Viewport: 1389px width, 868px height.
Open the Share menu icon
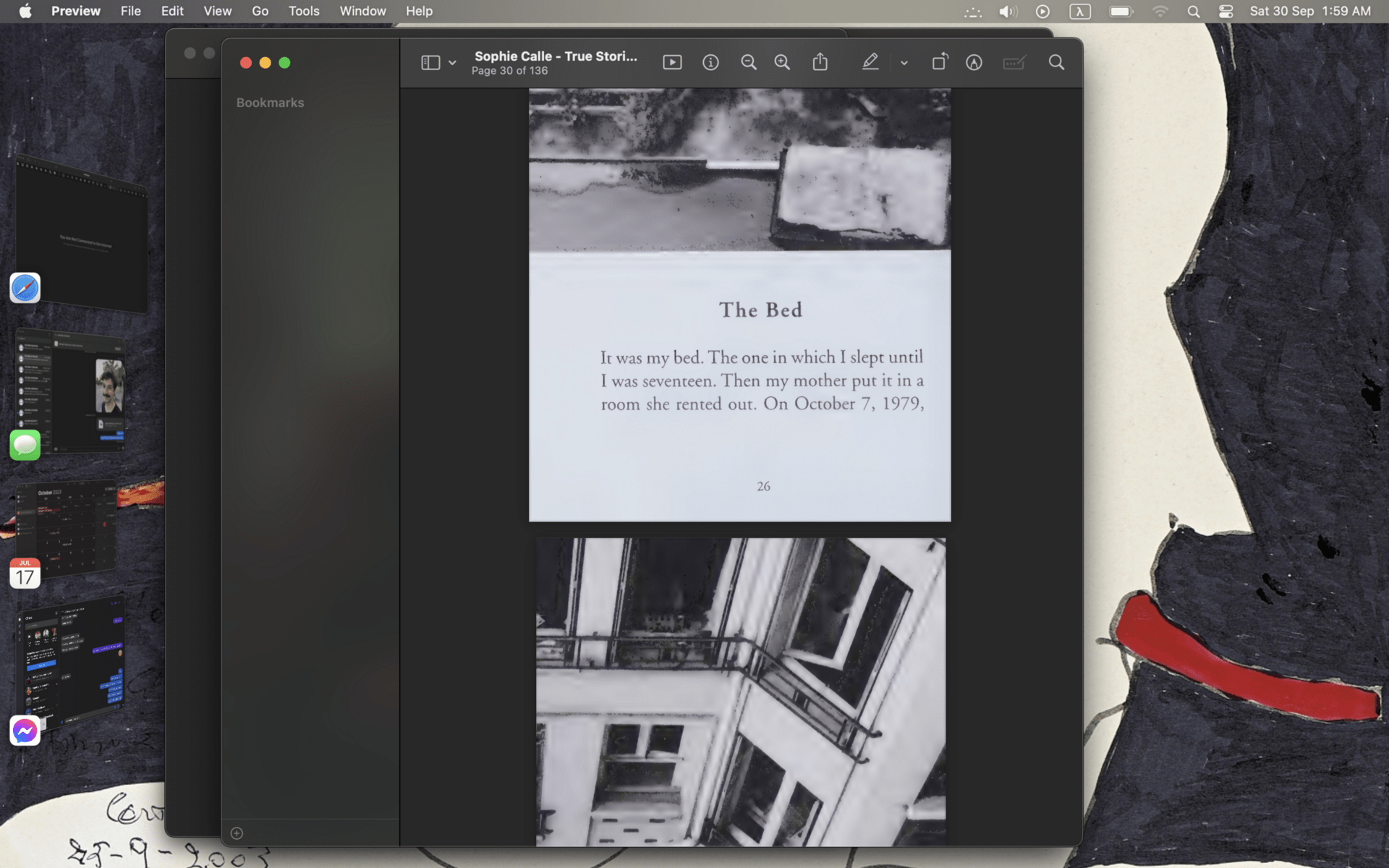tap(820, 62)
